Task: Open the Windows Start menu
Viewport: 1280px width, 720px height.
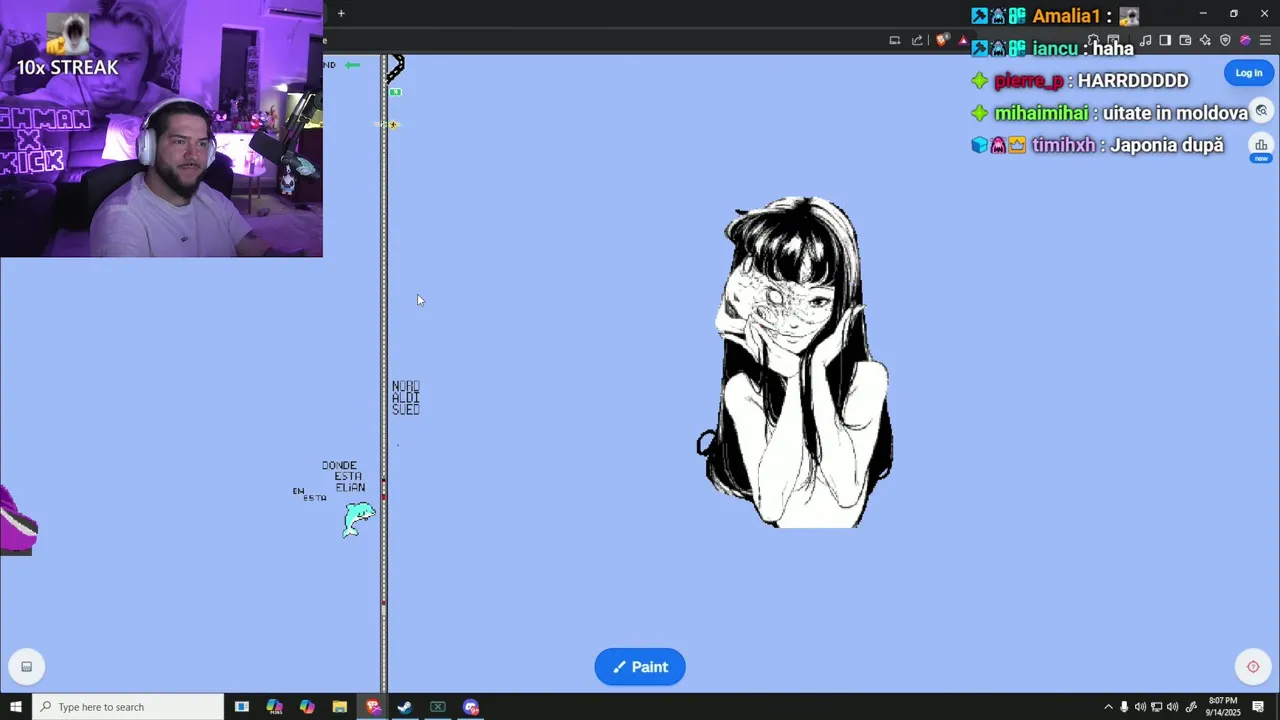Action: [x=15, y=707]
